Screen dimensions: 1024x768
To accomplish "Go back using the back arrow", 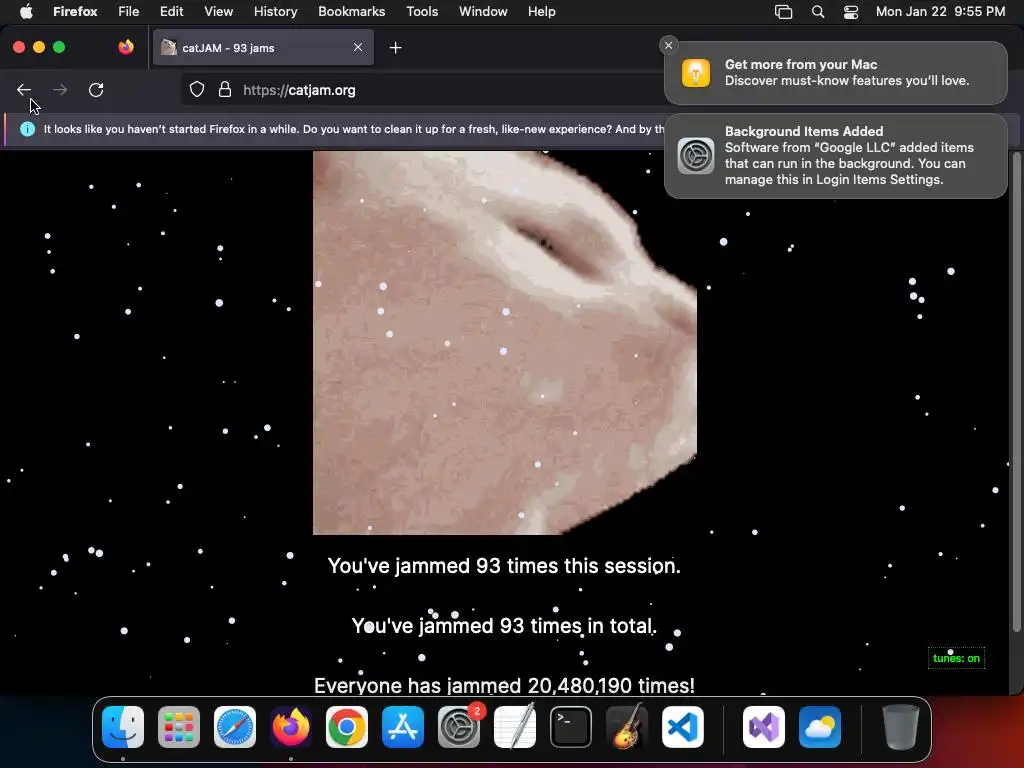I will tap(24, 89).
